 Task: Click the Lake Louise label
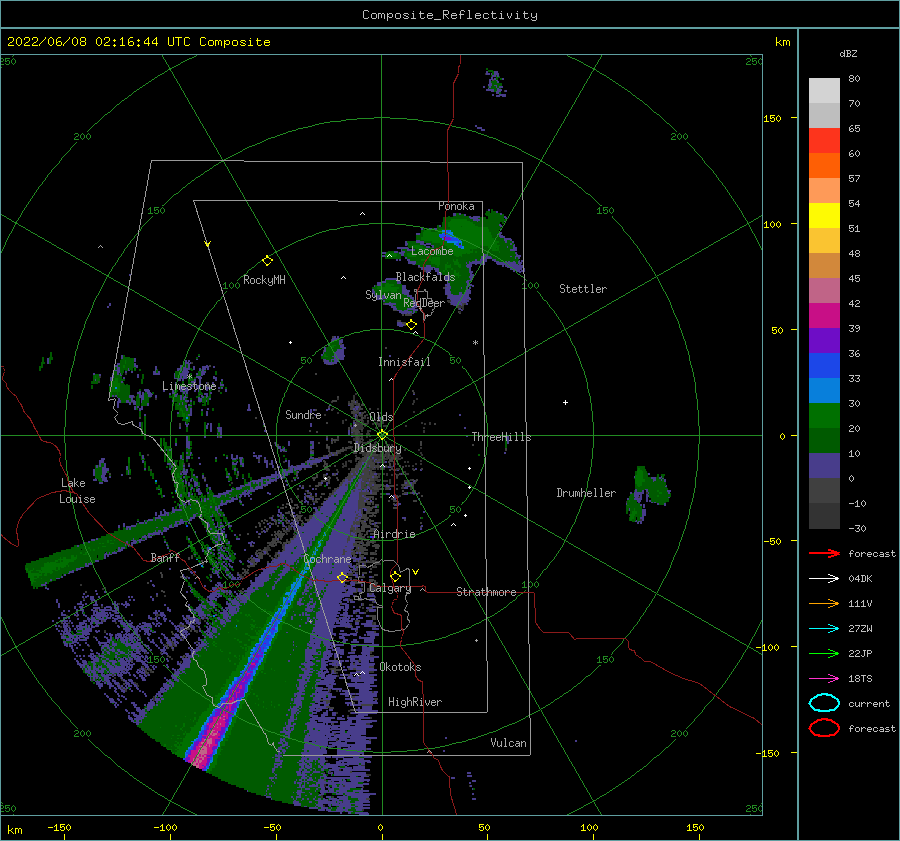(x=78, y=491)
